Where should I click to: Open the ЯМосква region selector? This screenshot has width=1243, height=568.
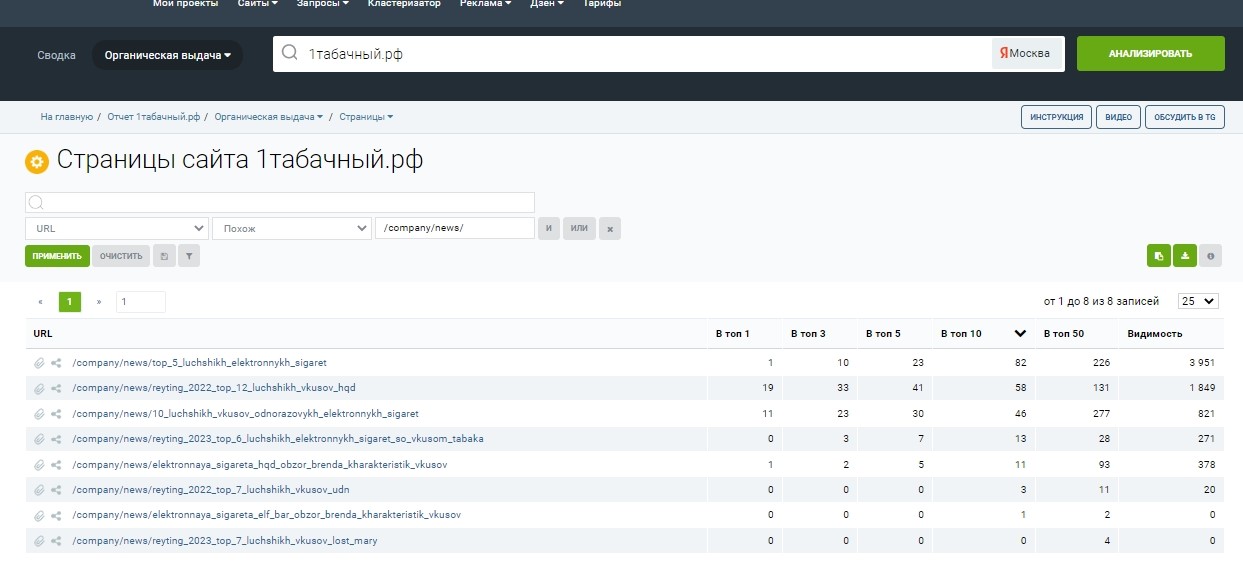click(x=1027, y=54)
